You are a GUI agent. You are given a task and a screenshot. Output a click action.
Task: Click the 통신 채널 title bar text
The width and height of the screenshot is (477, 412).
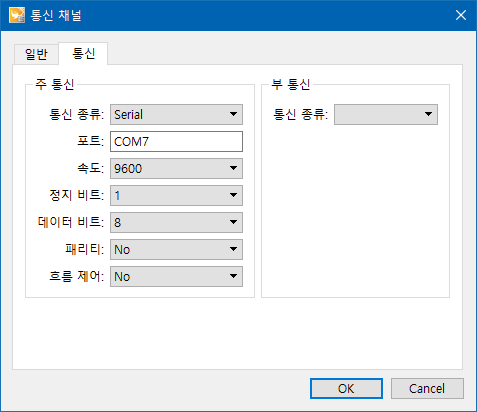[56, 15]
